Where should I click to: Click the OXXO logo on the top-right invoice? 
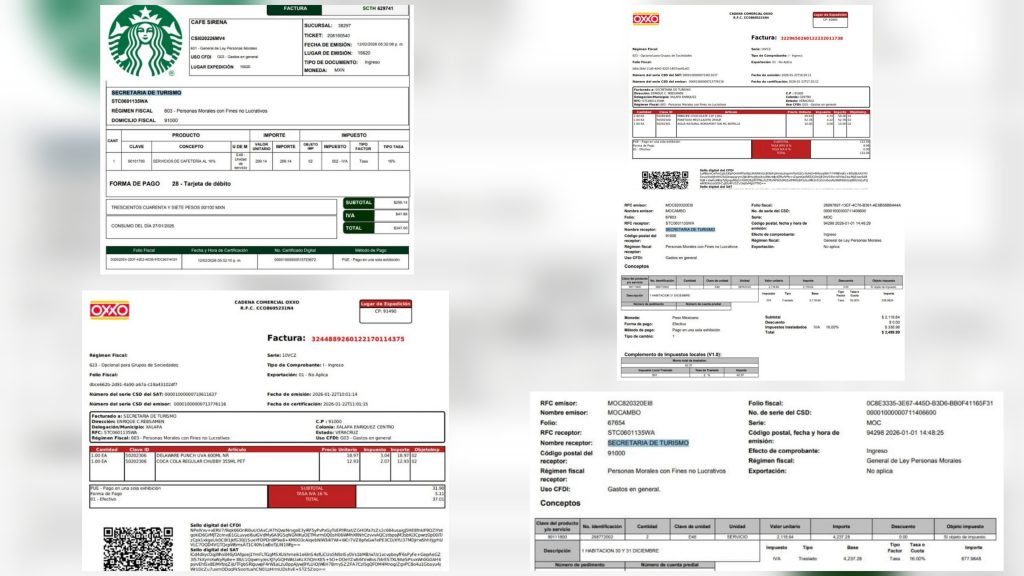click(645, 19)
